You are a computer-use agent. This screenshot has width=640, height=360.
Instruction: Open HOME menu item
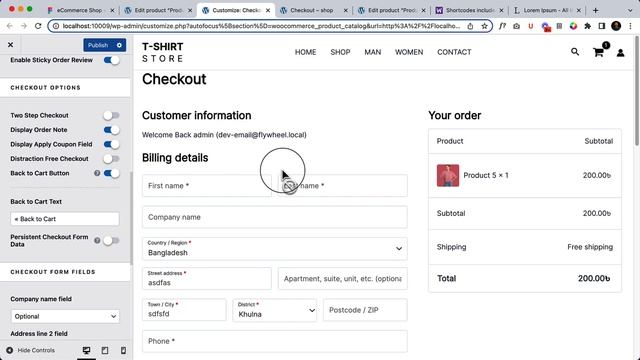pos(305,52)
